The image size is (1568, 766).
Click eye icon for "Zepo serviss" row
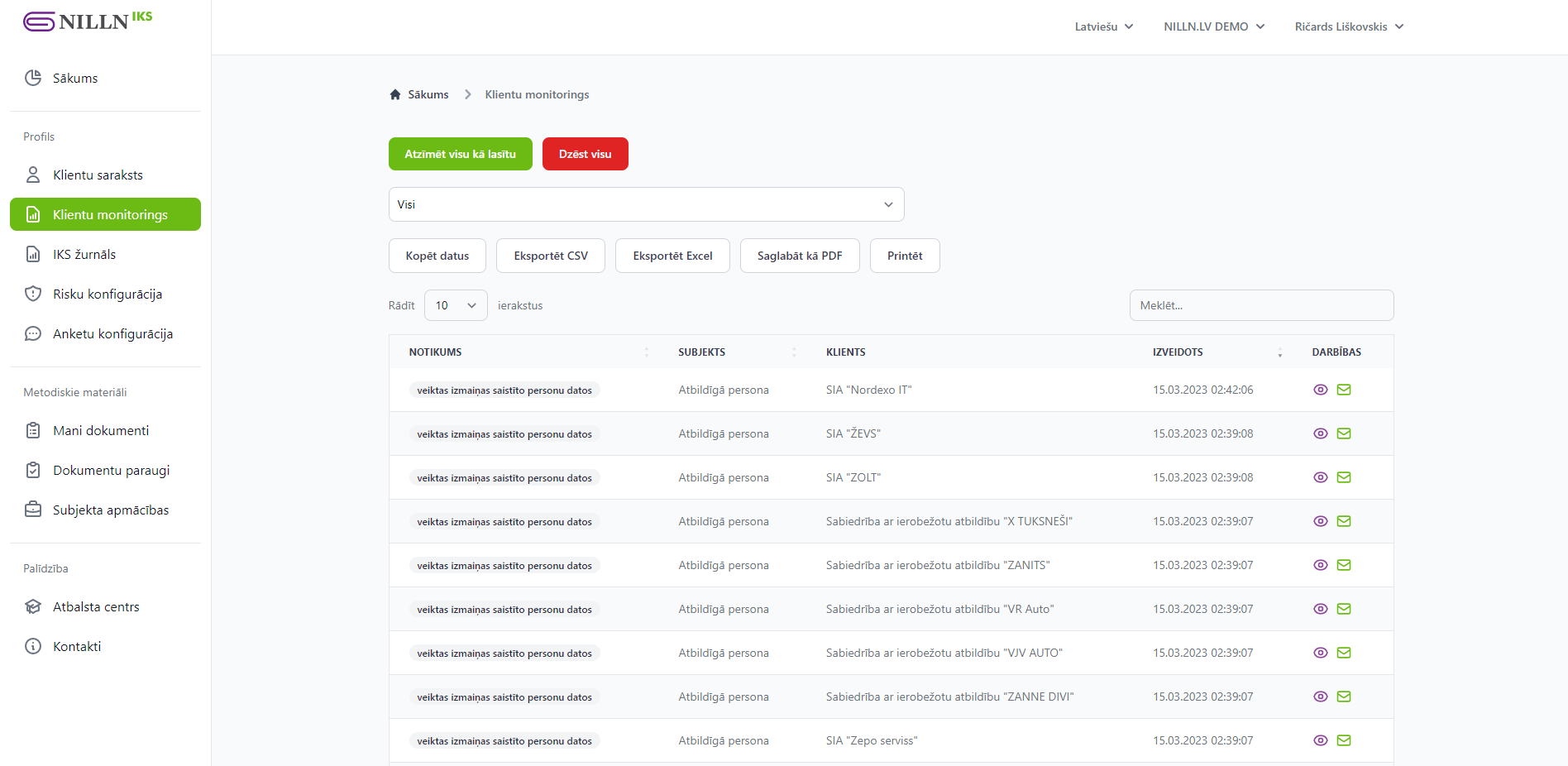pyautogui.click(x=1321, y=740)
